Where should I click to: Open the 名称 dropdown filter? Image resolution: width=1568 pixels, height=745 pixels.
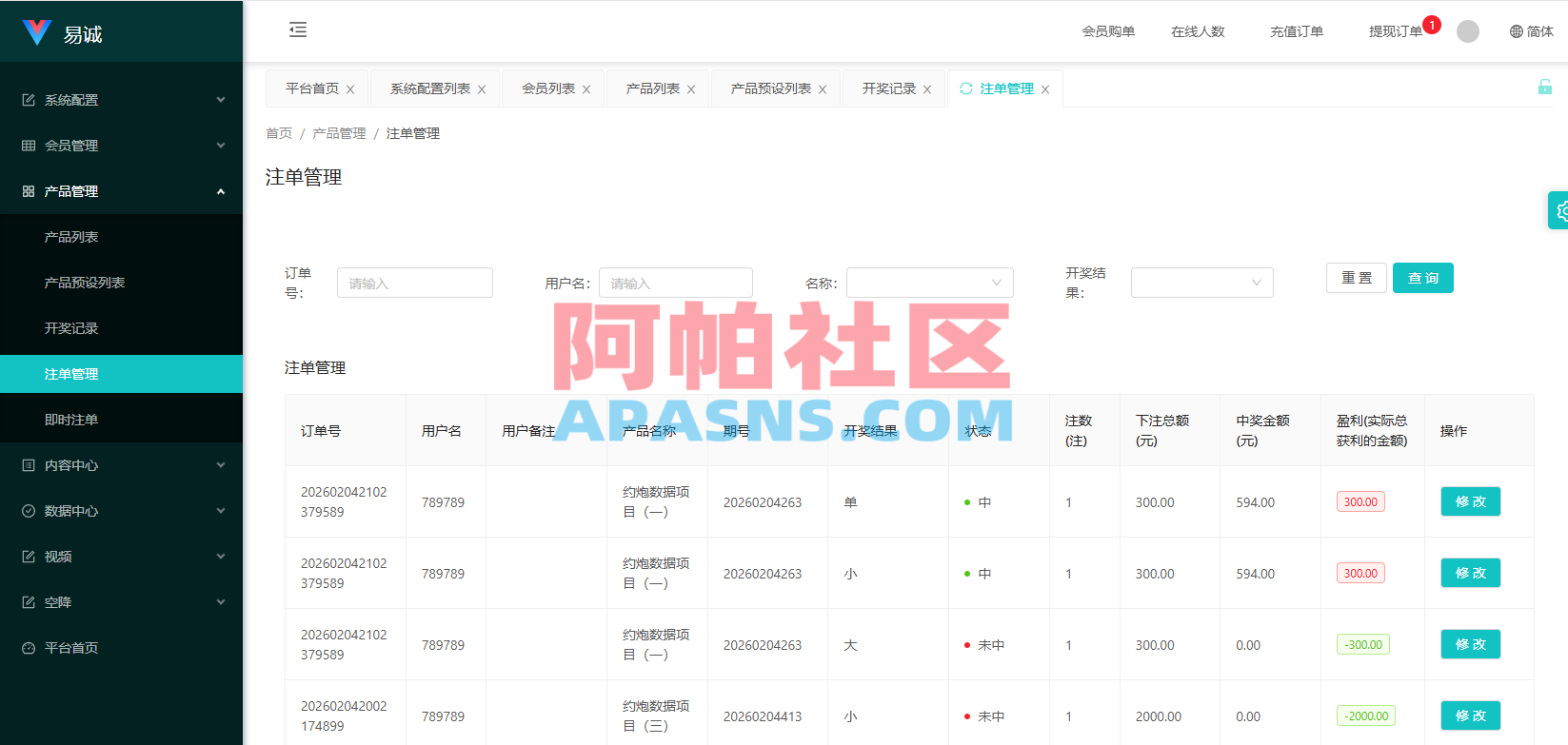click(930, 283)
